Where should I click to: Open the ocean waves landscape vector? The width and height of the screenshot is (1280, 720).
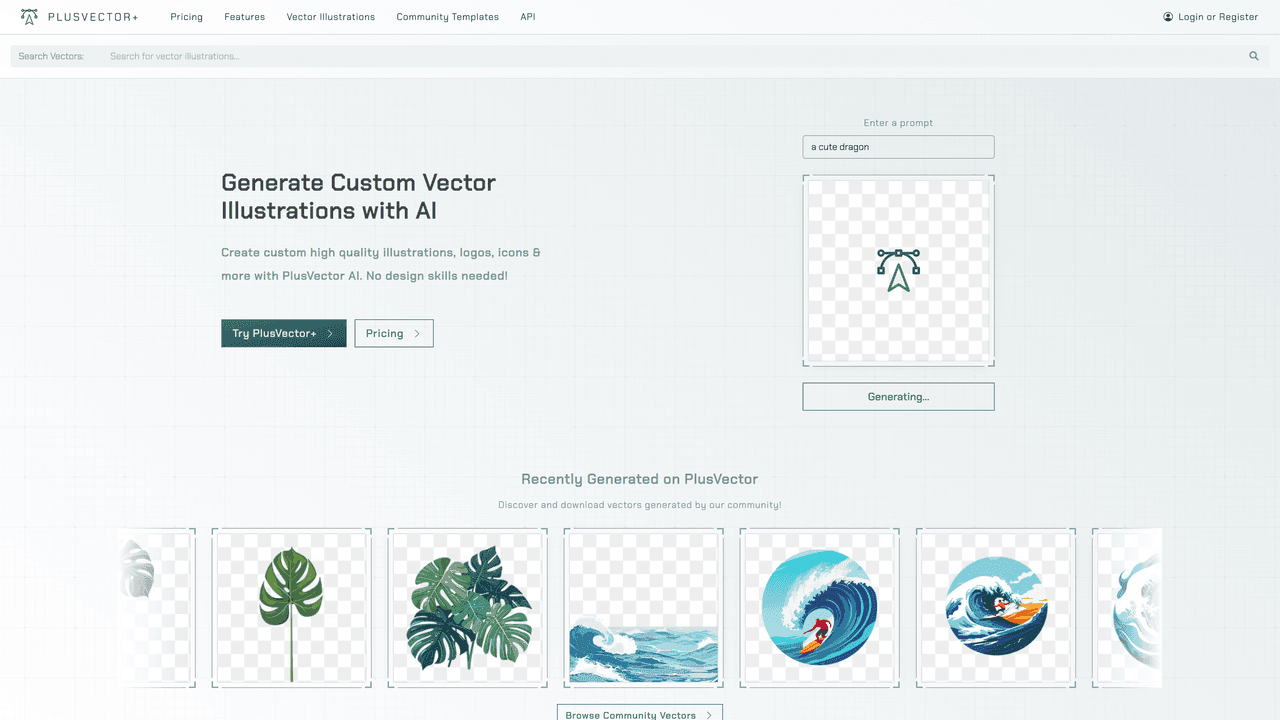[x=643, y=608]
